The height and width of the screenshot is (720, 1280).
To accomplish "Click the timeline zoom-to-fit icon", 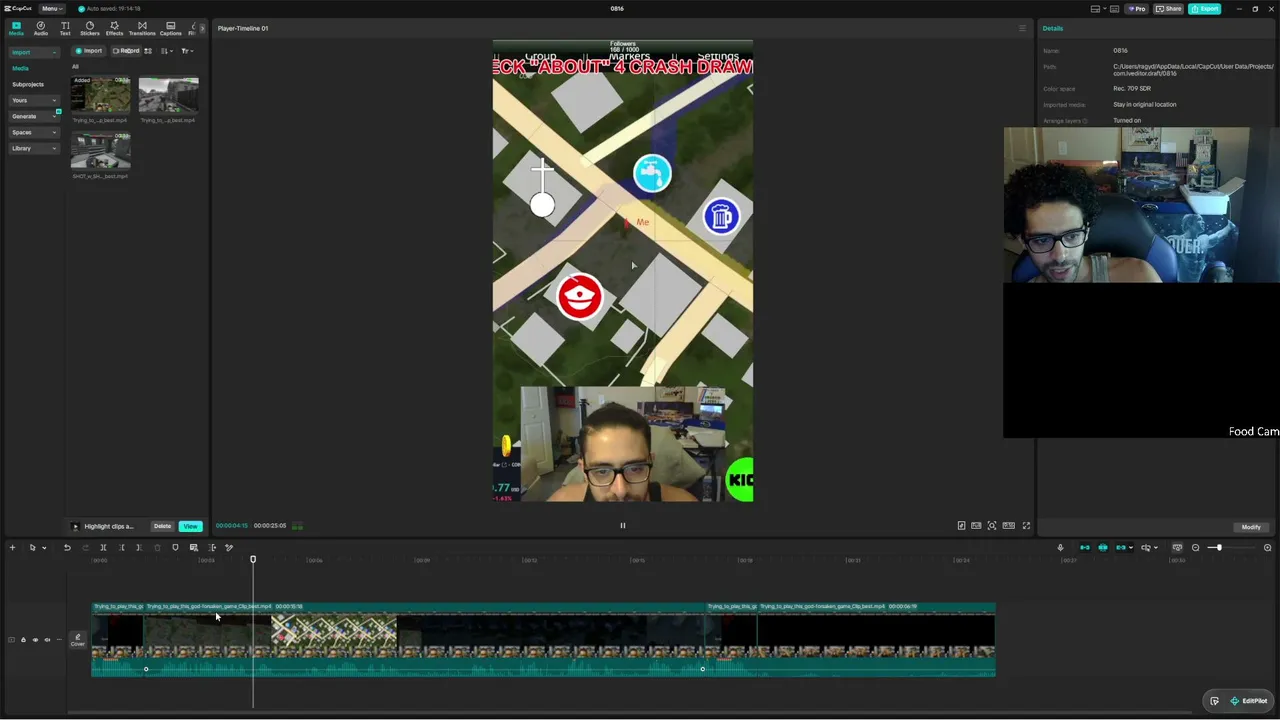I will coord(1267,547).
